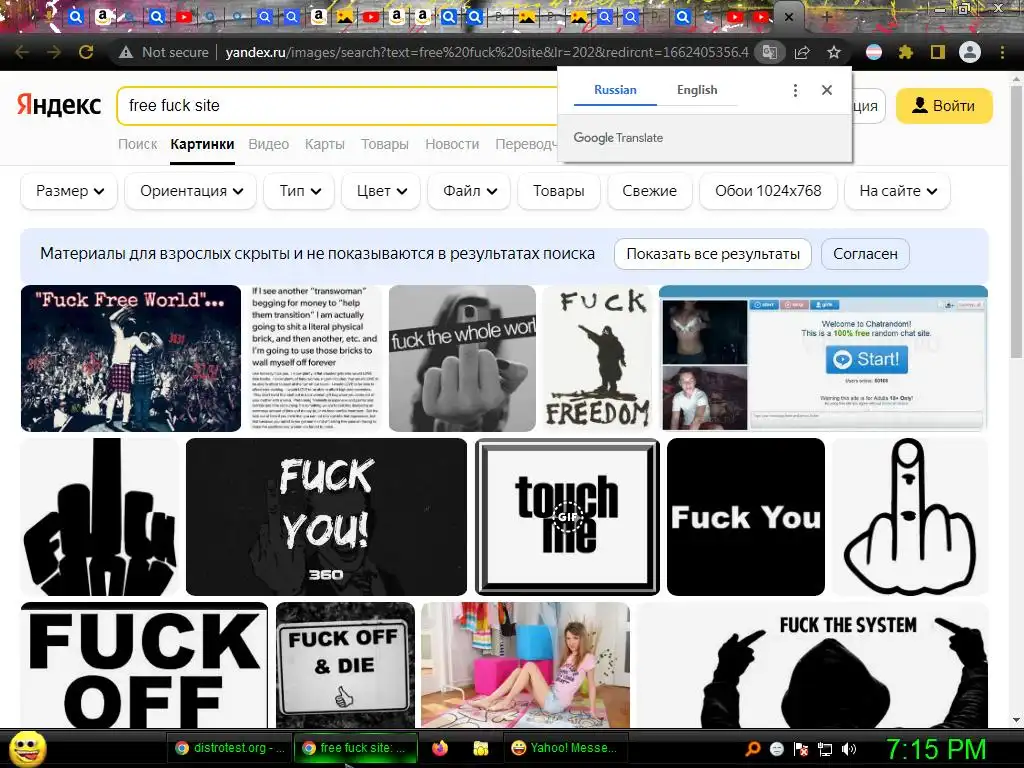Open the FUCK OFF & DIE sign thumbnail
Viewport: 1024px width, 768px height.
[x=345, y=665]
